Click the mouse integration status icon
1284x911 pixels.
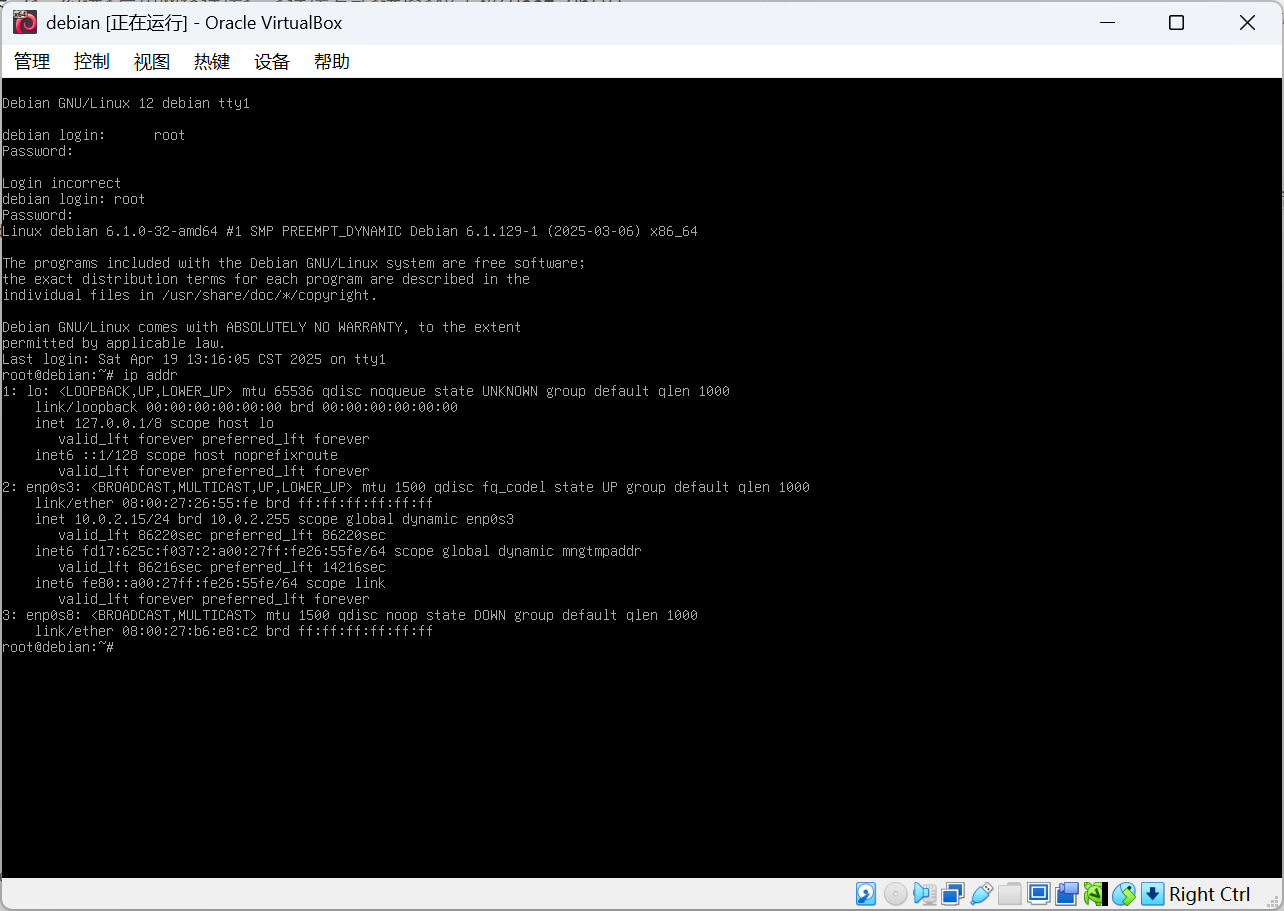1124,894
